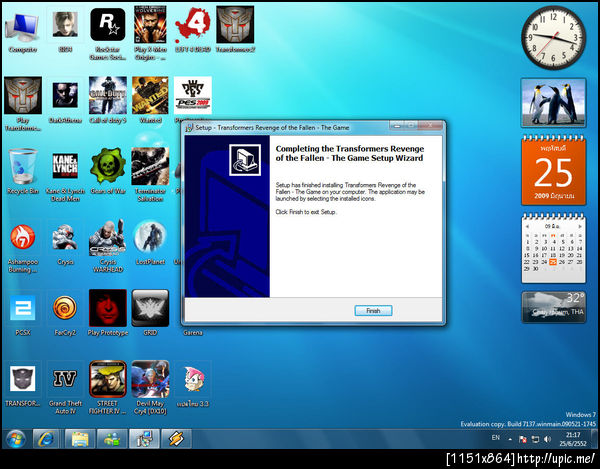Select the Call of Duty 5 icon

click(x=108, y=100)
